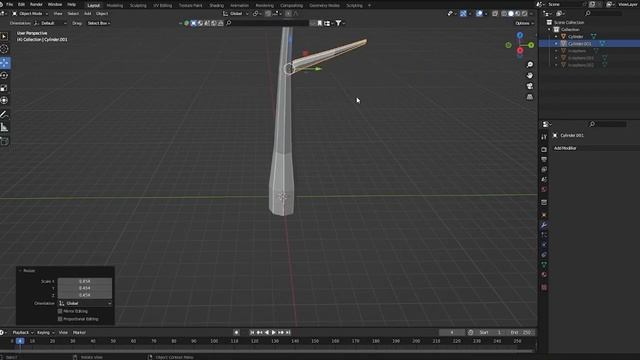Toggle the Proportional Editing checkbox
The width and height of the screenshot is (640, 360).
pos(60,319)
